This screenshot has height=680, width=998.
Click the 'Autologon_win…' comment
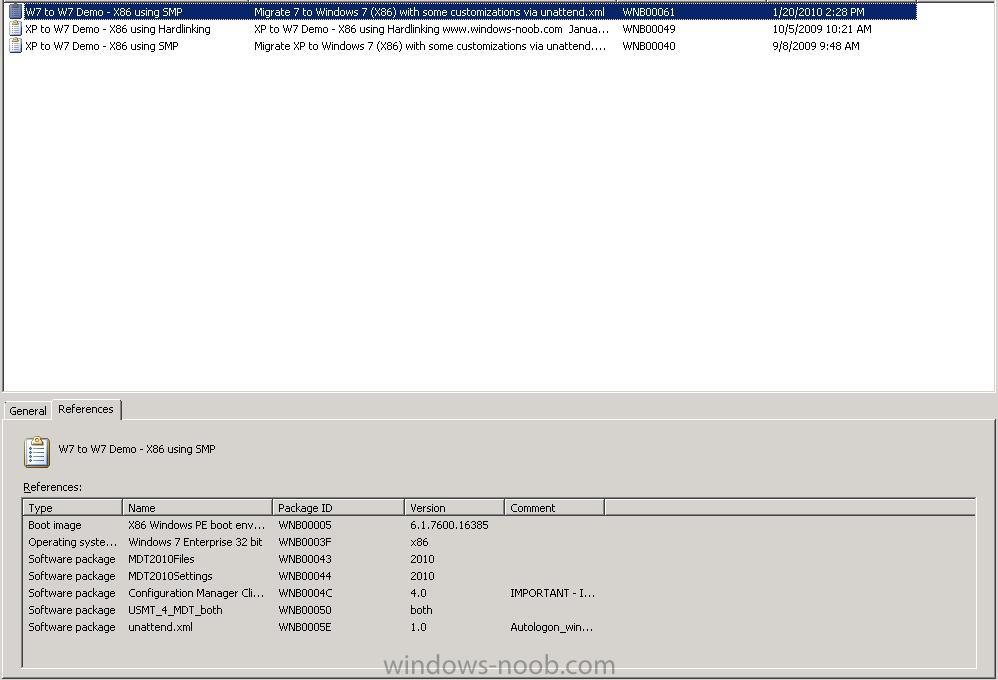[x=551, y=627]
